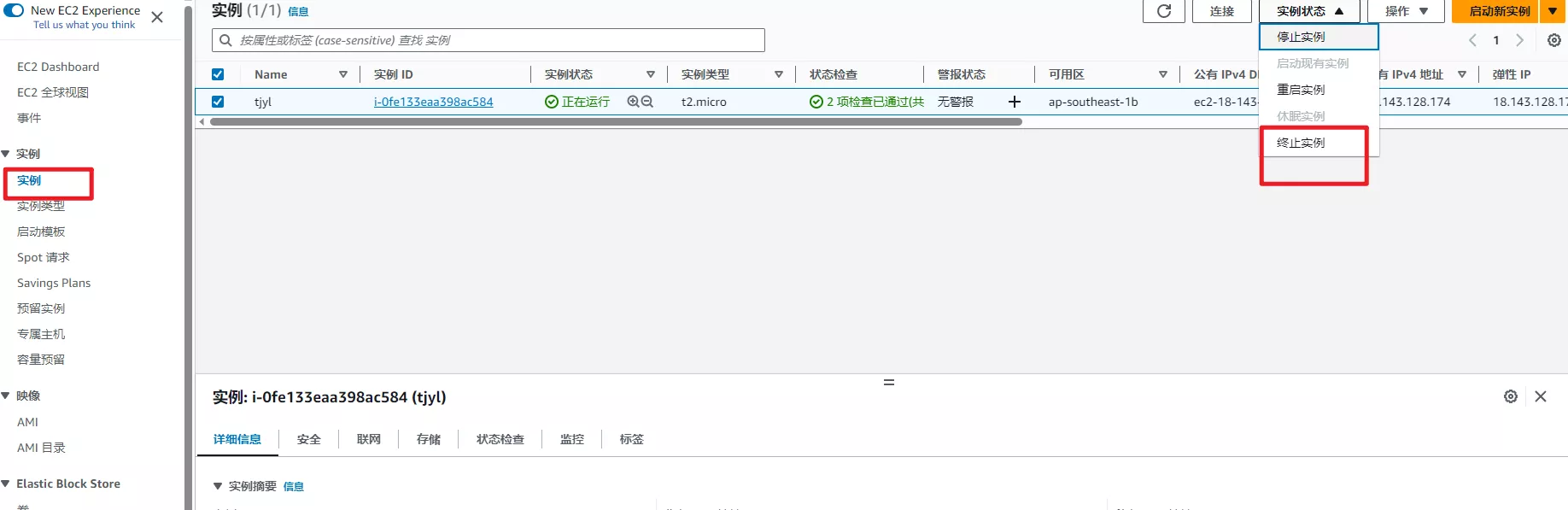
Task: Open AMI in sidebar
Action: coord(27,422)
